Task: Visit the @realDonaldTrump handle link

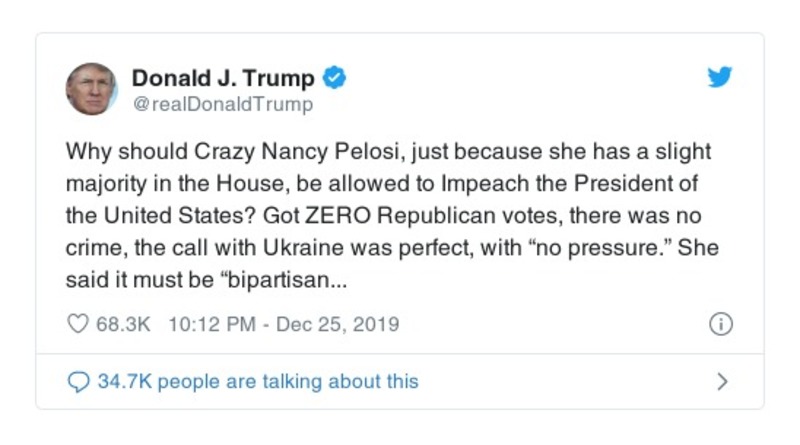Action: (x=222, y=104)
